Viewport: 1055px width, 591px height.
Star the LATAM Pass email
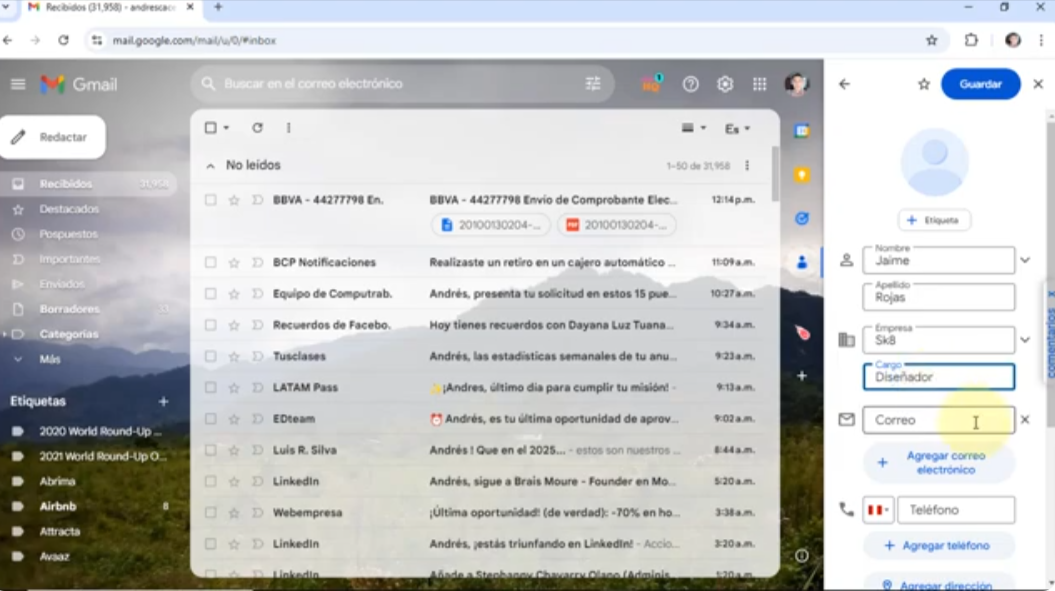[x=233, y=388]
